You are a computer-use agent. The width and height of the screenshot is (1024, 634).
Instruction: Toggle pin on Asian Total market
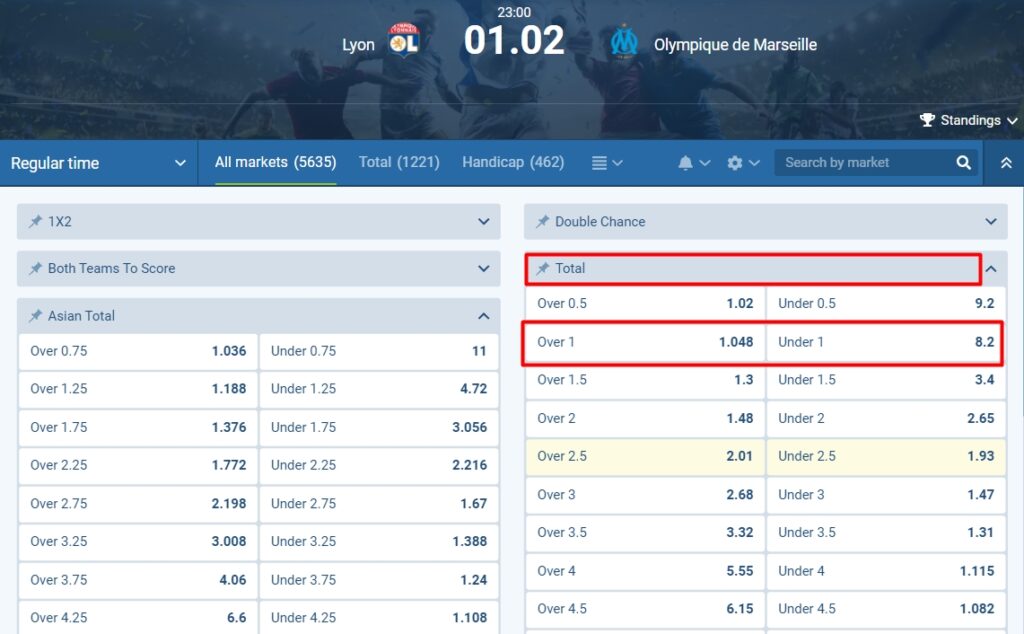tap(36, 316)
